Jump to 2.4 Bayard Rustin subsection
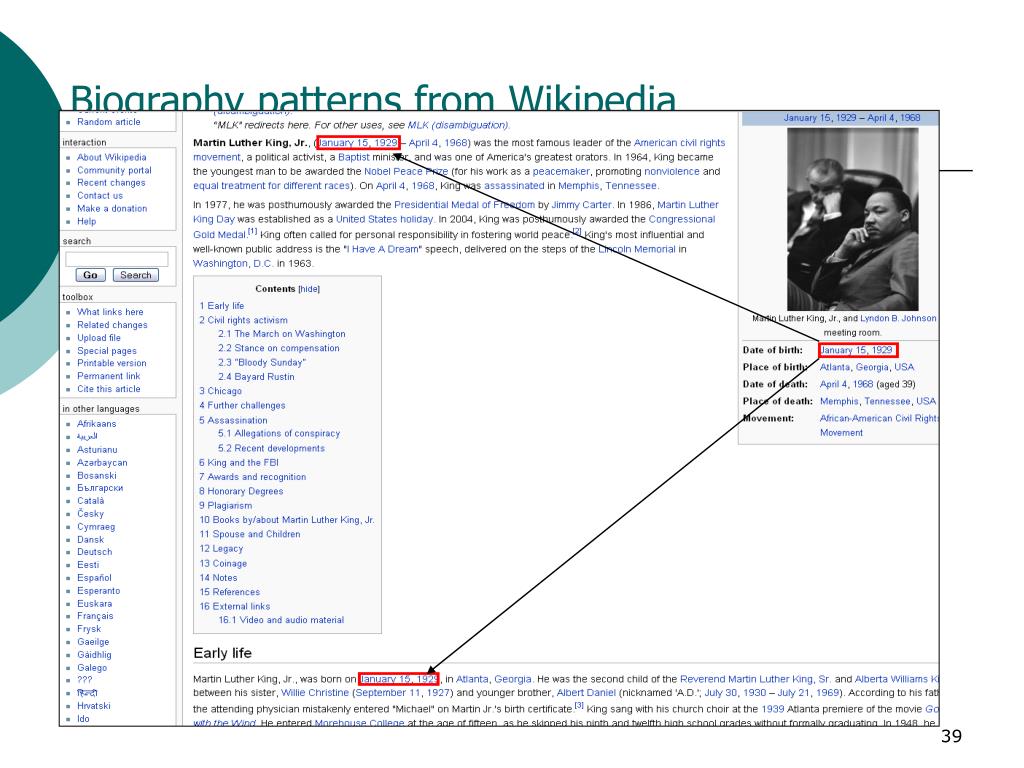This screenshot has height=768, width=1024. click(256, 377)
